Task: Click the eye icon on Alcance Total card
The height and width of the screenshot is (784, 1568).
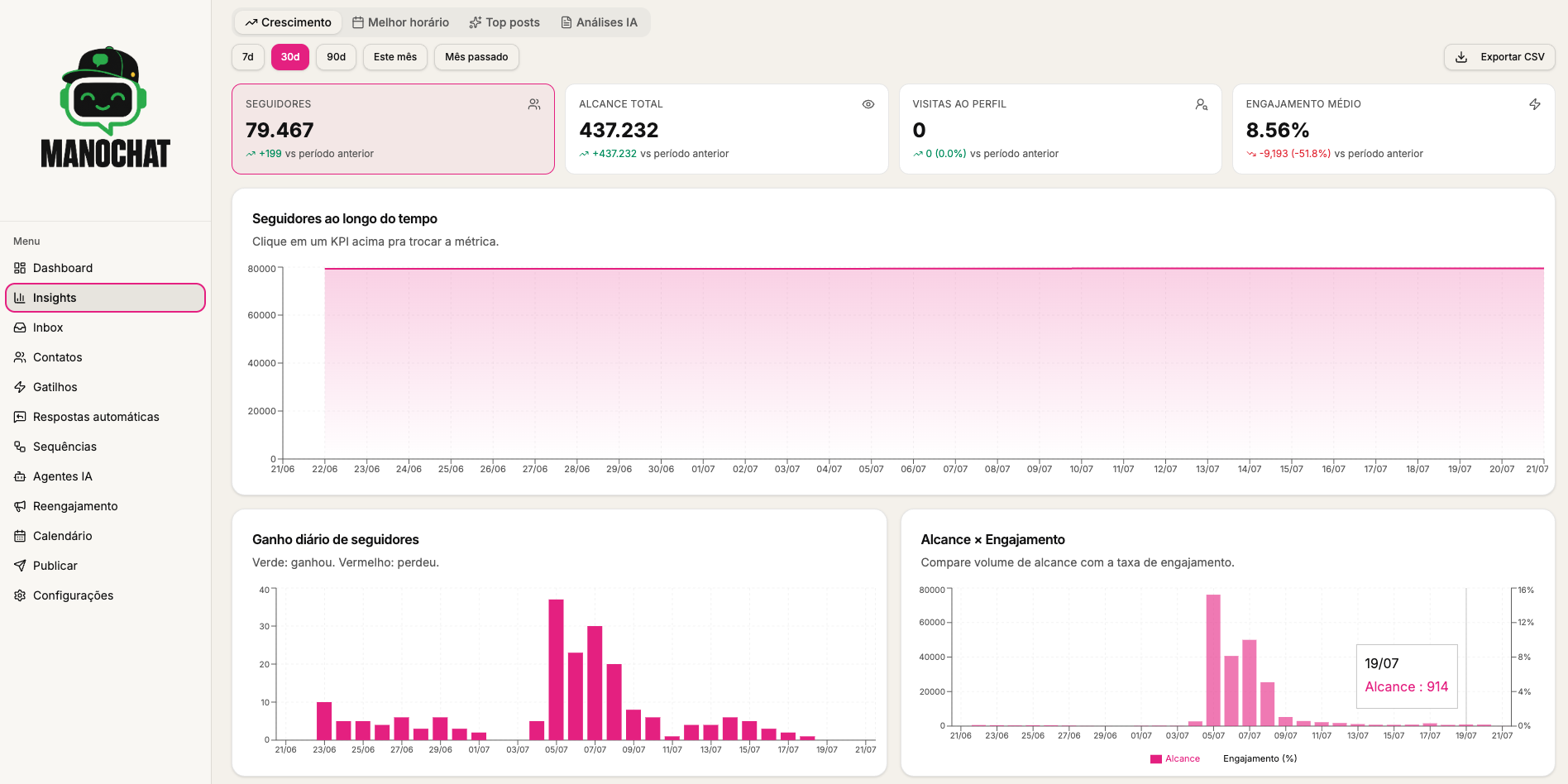Action: pyautogui.click(x=868, y=104)
